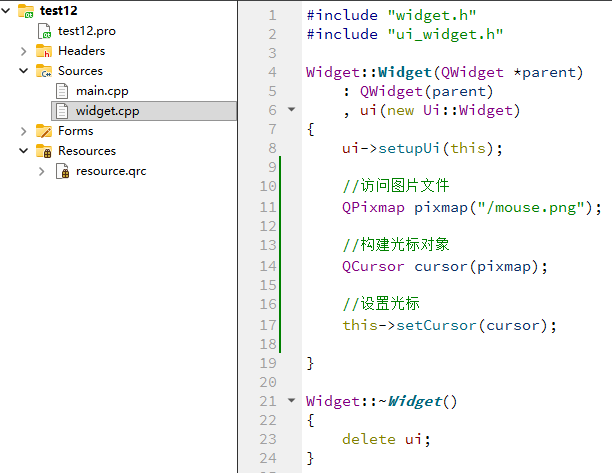Click the main.cpp file icon
The height and width of the screenshot is (473, 612).
[x=62, y=91]
